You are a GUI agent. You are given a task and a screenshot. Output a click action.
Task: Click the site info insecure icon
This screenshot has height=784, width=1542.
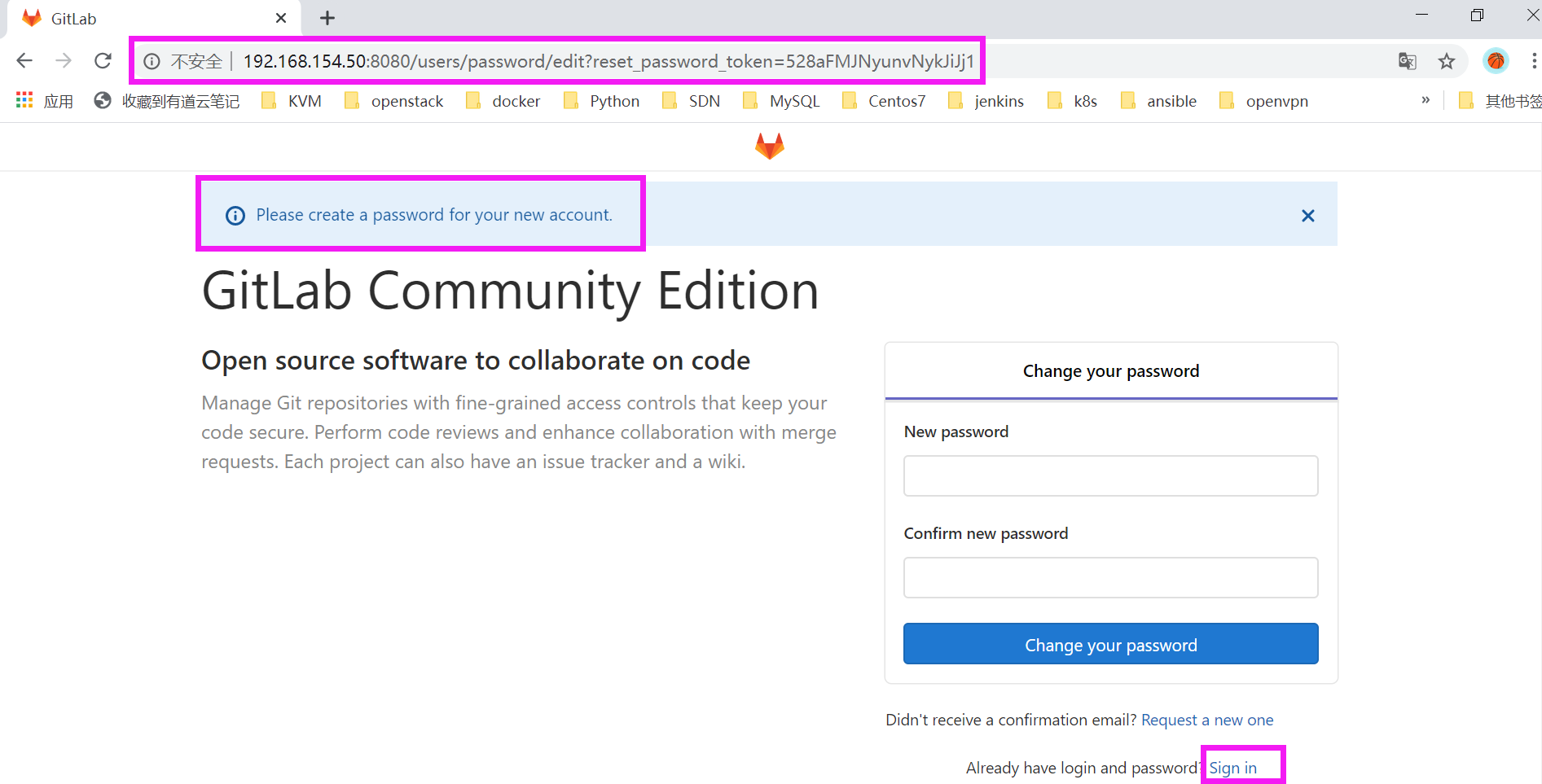(x=152, y=61)
